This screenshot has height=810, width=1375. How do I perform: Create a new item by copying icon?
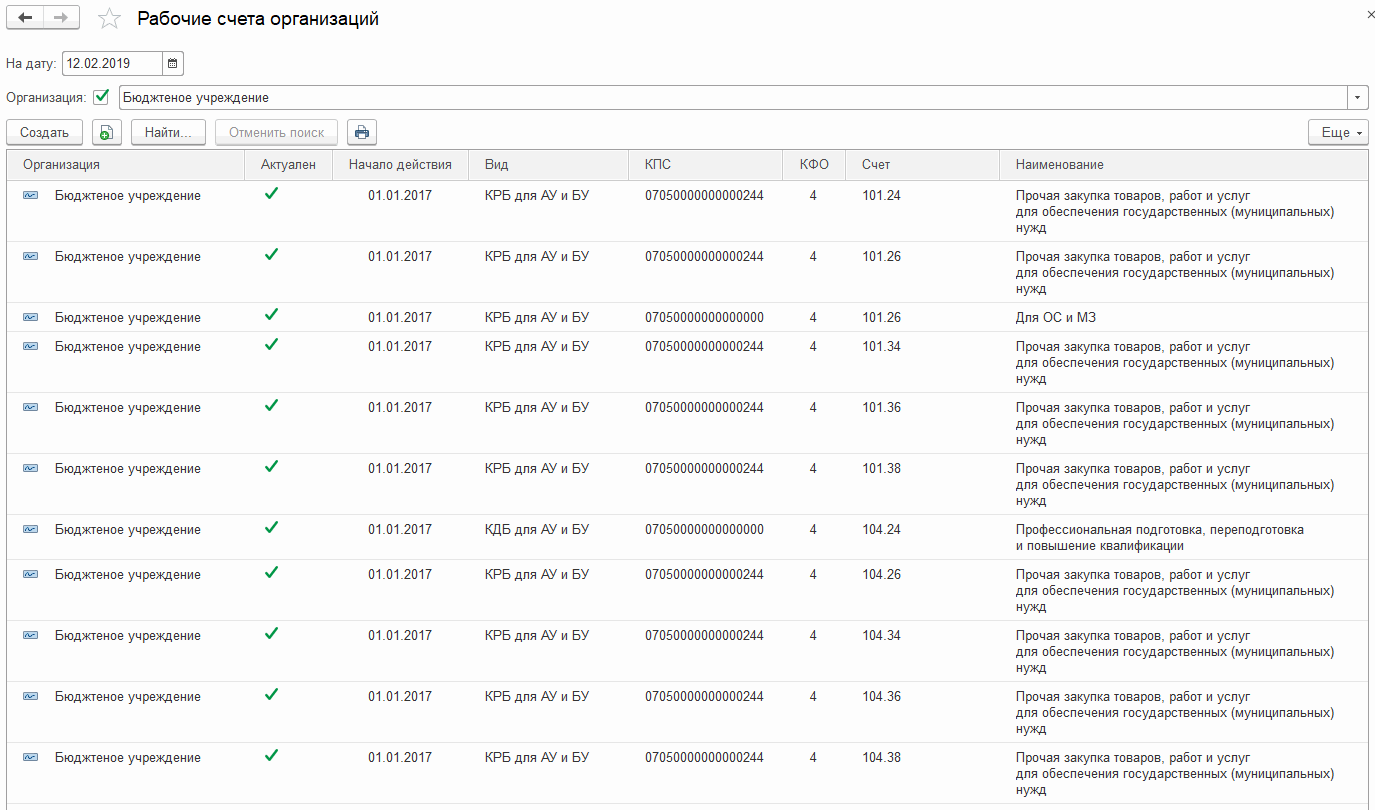click(106, 132)
